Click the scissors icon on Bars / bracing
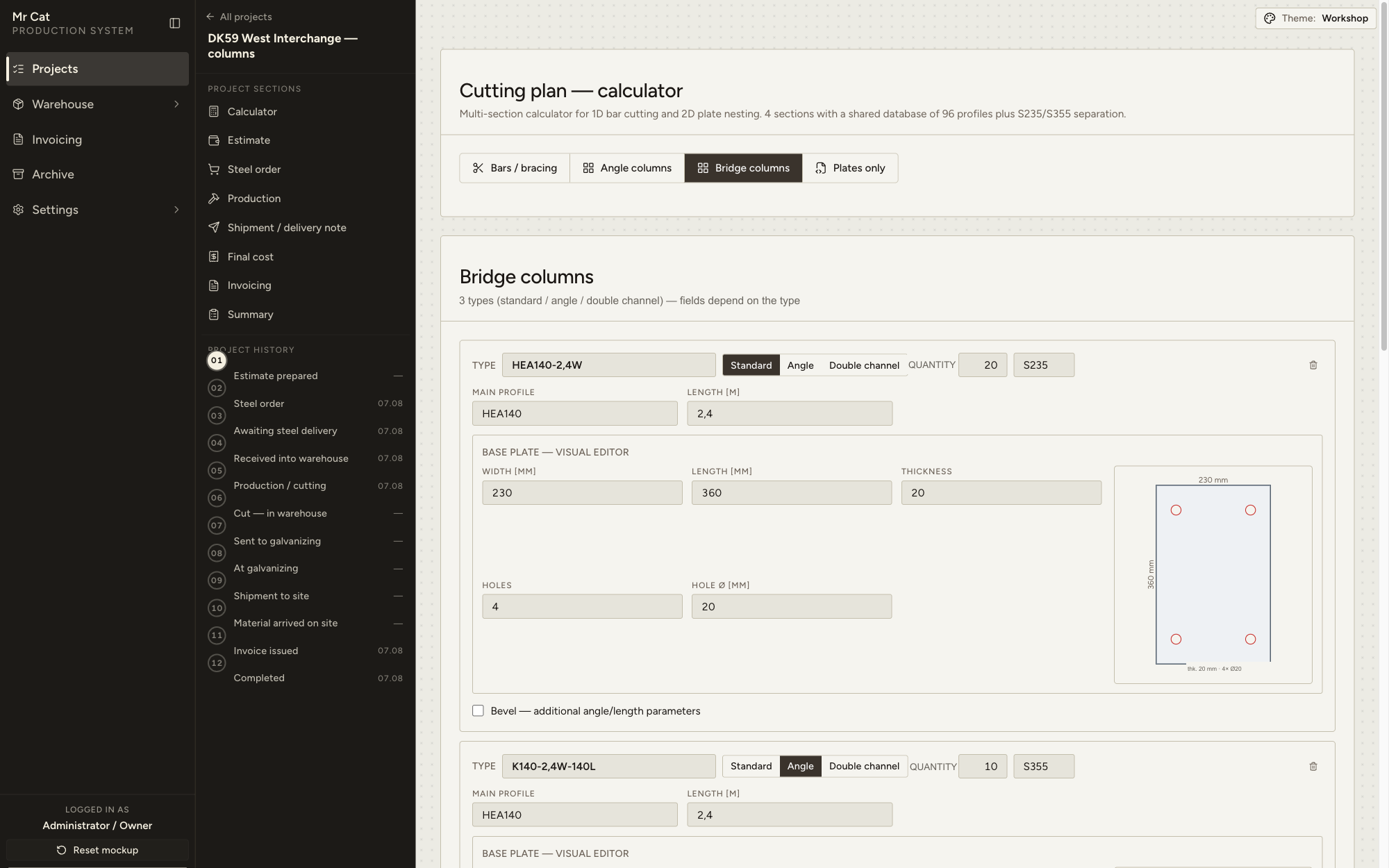This screenshot has height=868, width=1389. pyautogui.click(x=478, y=168)
